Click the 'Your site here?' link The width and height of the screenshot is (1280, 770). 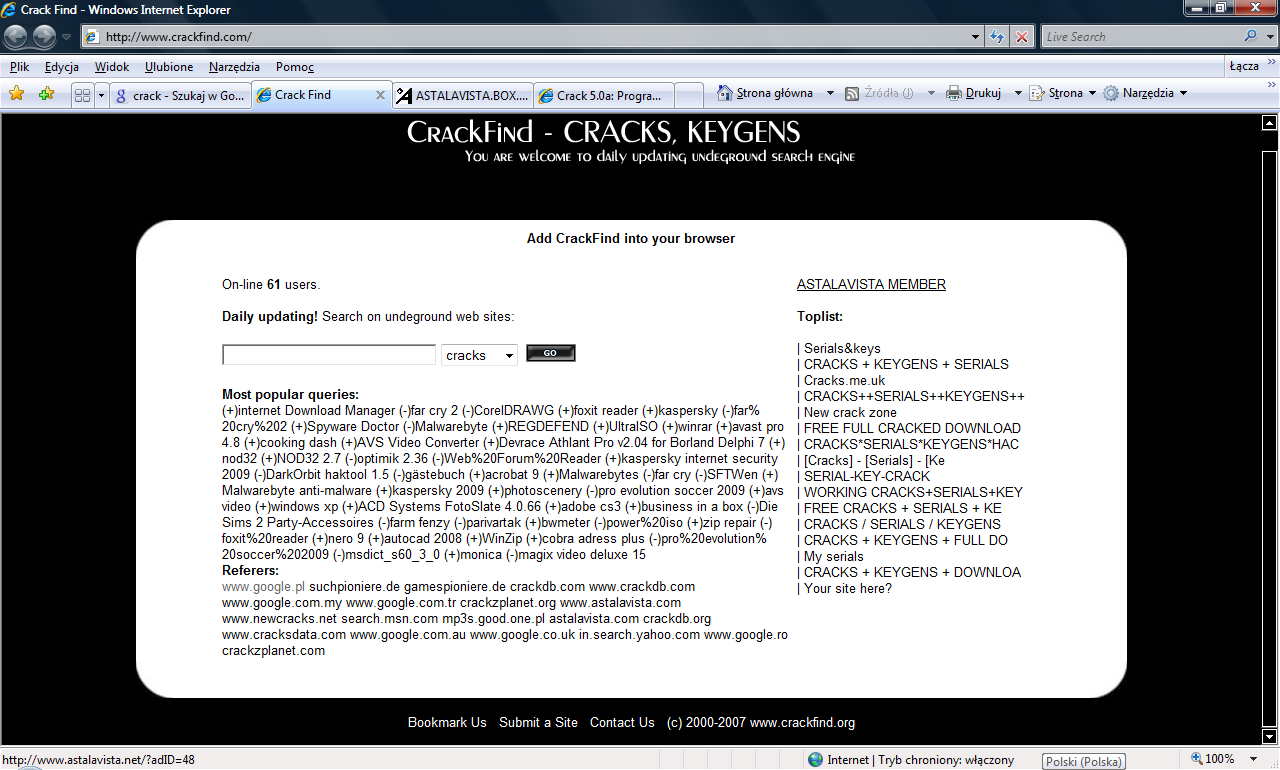pyautogui.click(x=848, y=589)
